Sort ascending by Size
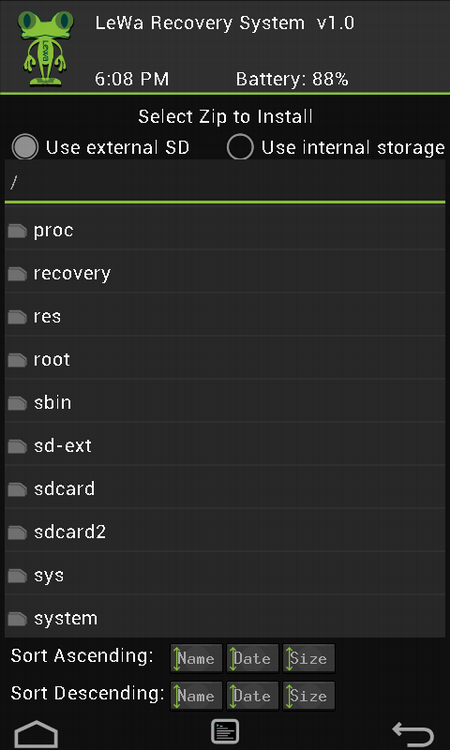Image resolution: width=450 pixels, height=750 pixels. [309, 659]
